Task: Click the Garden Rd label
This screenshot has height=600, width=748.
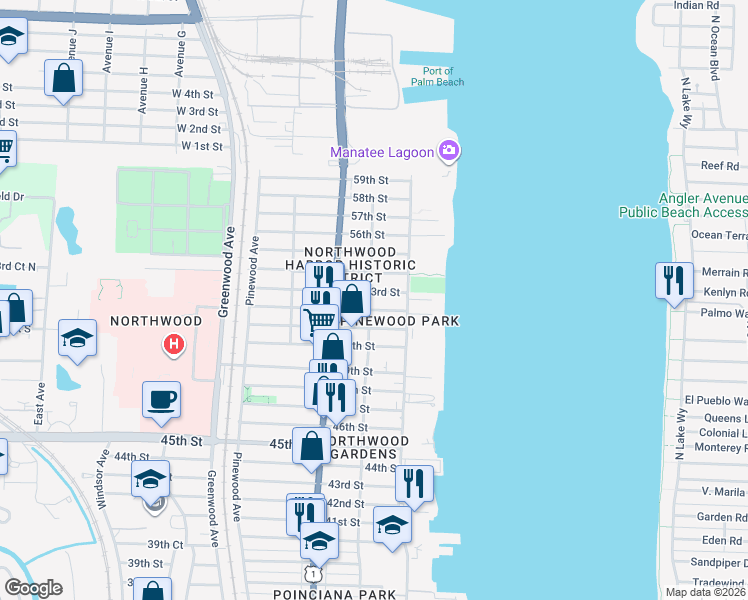Action: (721, 517)
